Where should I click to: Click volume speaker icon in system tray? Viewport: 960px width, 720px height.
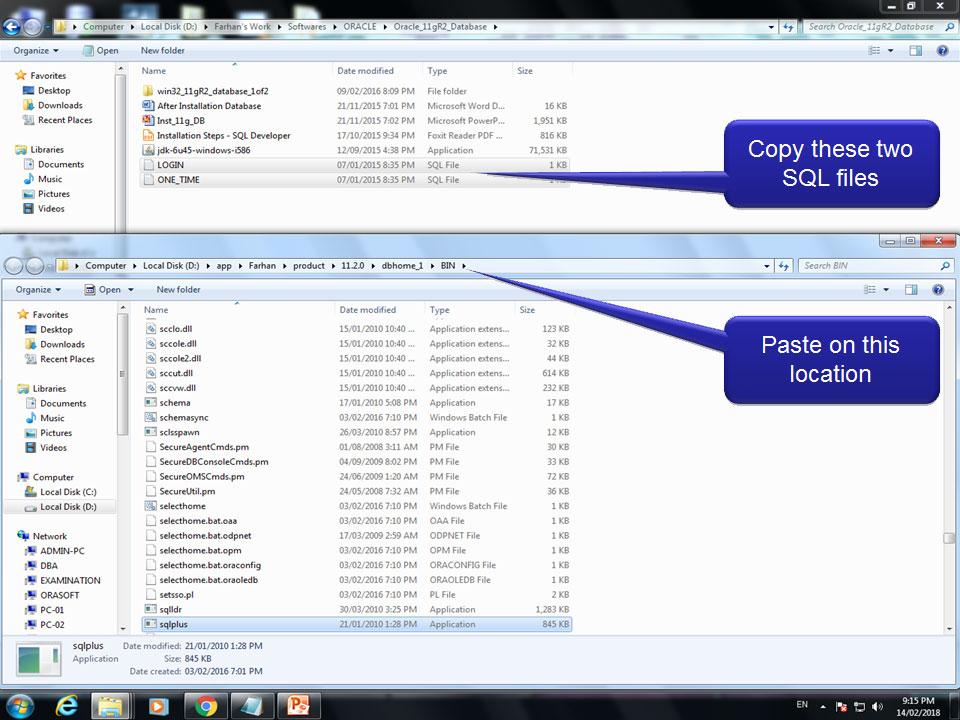pyautogui.click(x=877, y=707)
